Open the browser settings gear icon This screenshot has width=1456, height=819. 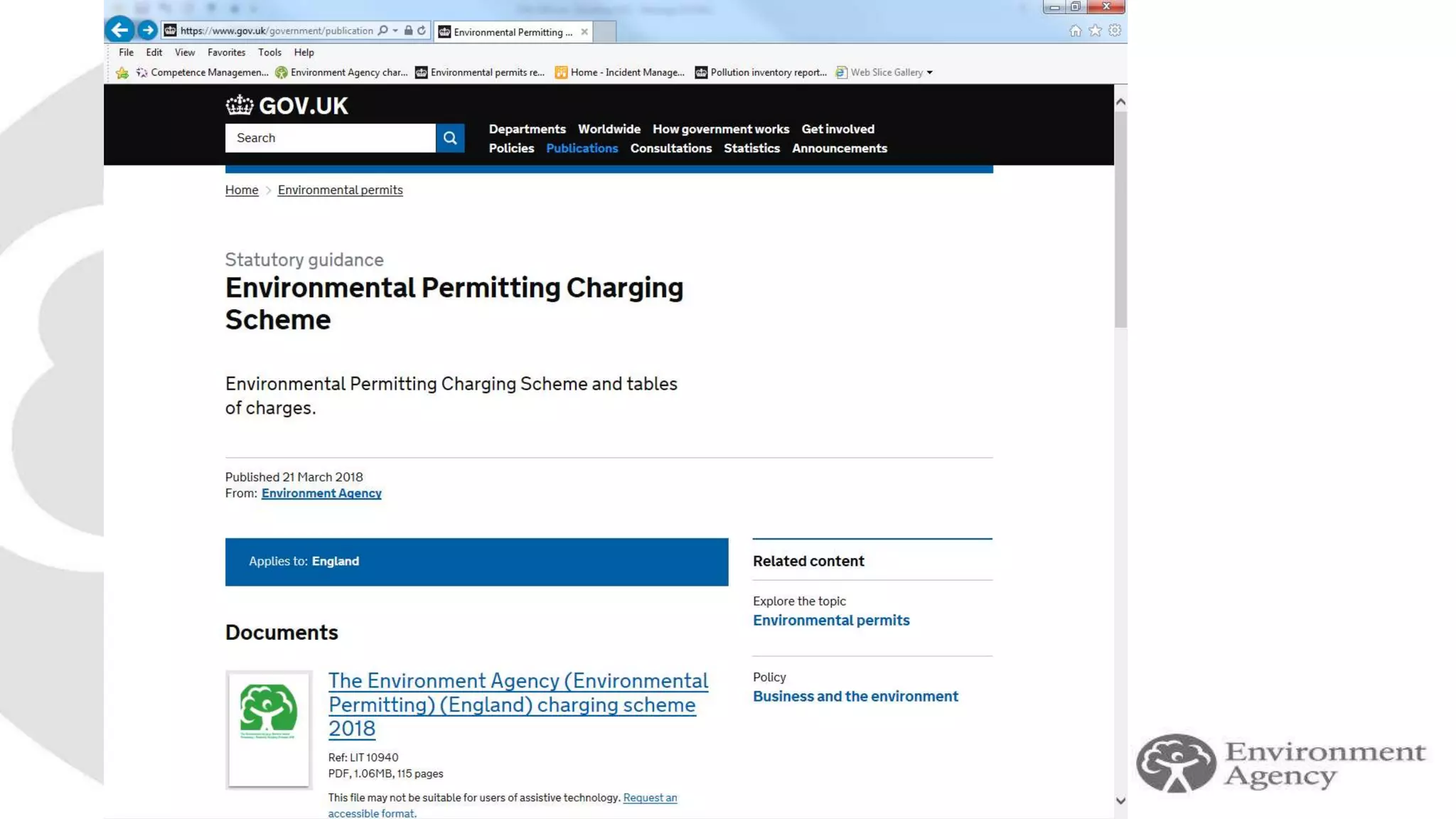pos(1115,31)
